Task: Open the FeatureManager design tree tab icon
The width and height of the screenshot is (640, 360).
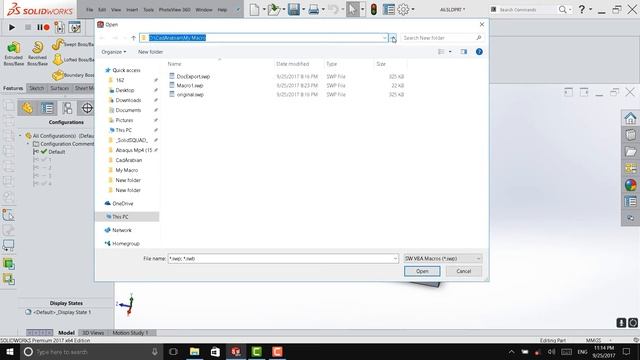Action: (27, 108)
